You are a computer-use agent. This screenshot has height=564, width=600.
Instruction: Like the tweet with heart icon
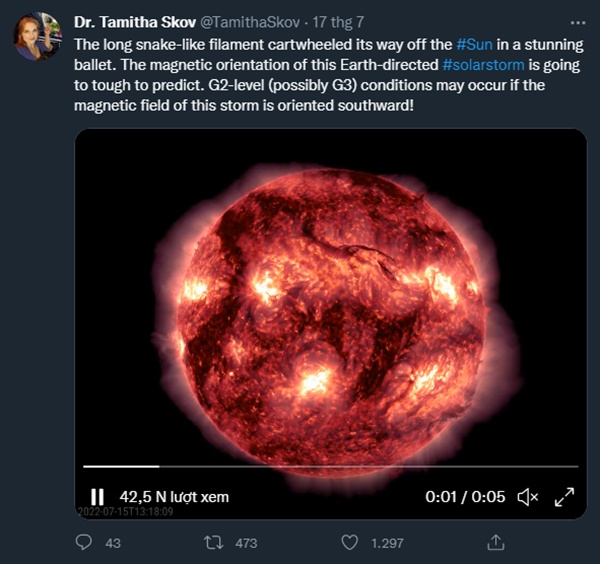click(350, 542)
